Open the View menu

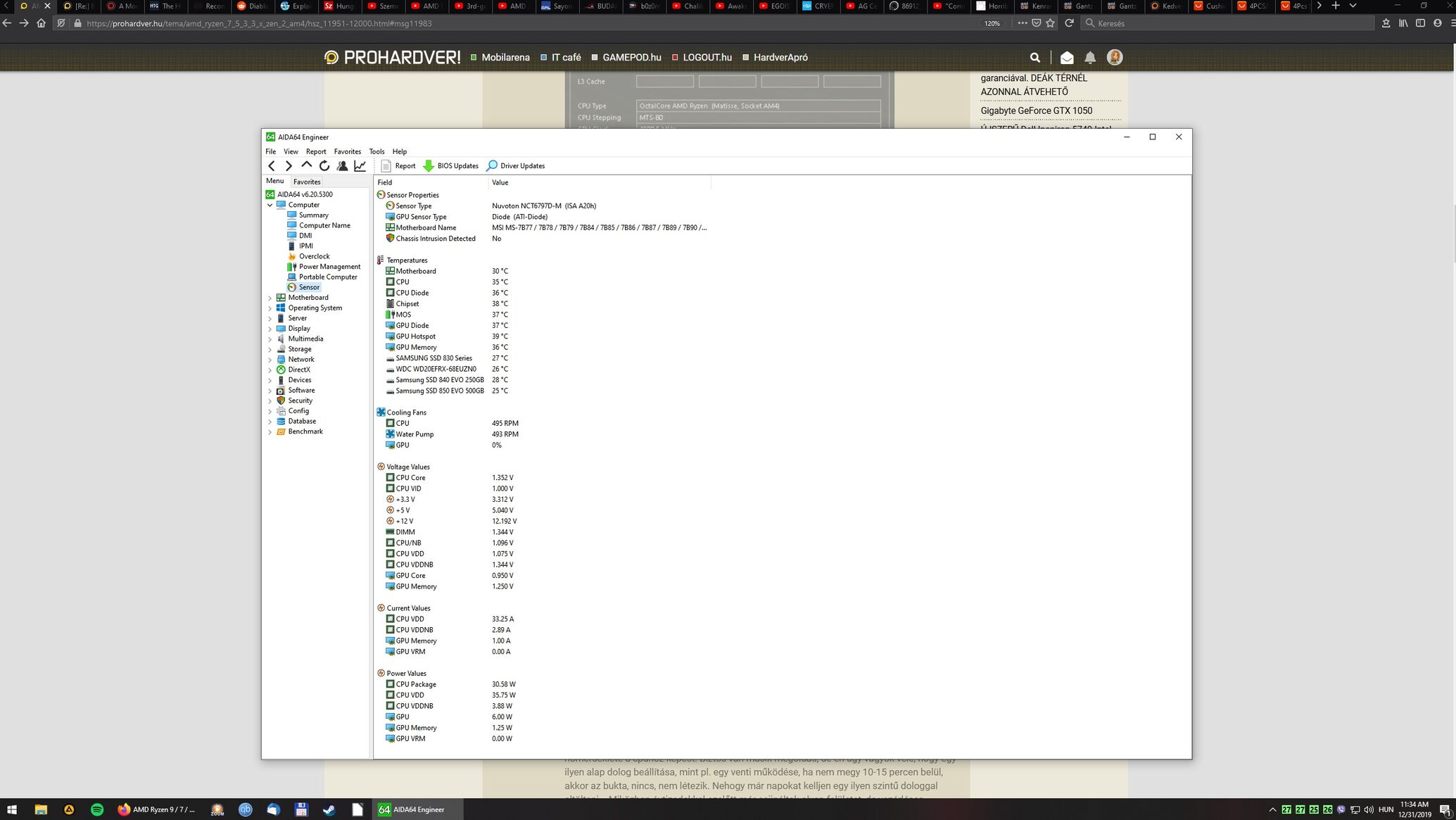291,151
